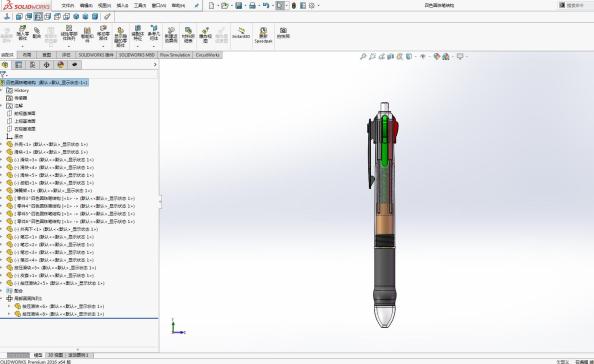Click the Zoom to Area magnifier icon
Image resolution: width=594 pixels, height=364 pixels.
click(x=372, y=56)
